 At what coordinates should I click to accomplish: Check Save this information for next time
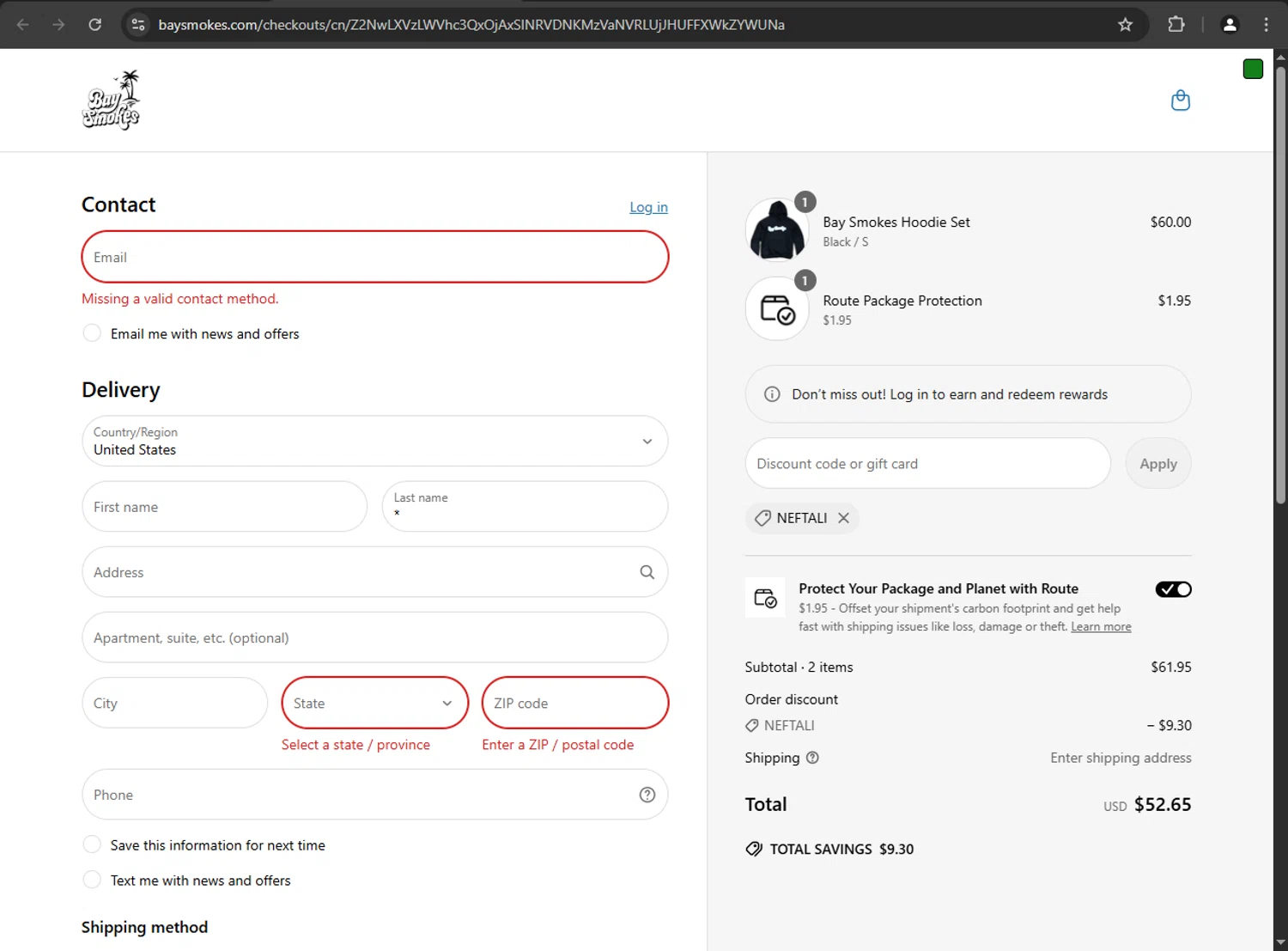(92, 845)
